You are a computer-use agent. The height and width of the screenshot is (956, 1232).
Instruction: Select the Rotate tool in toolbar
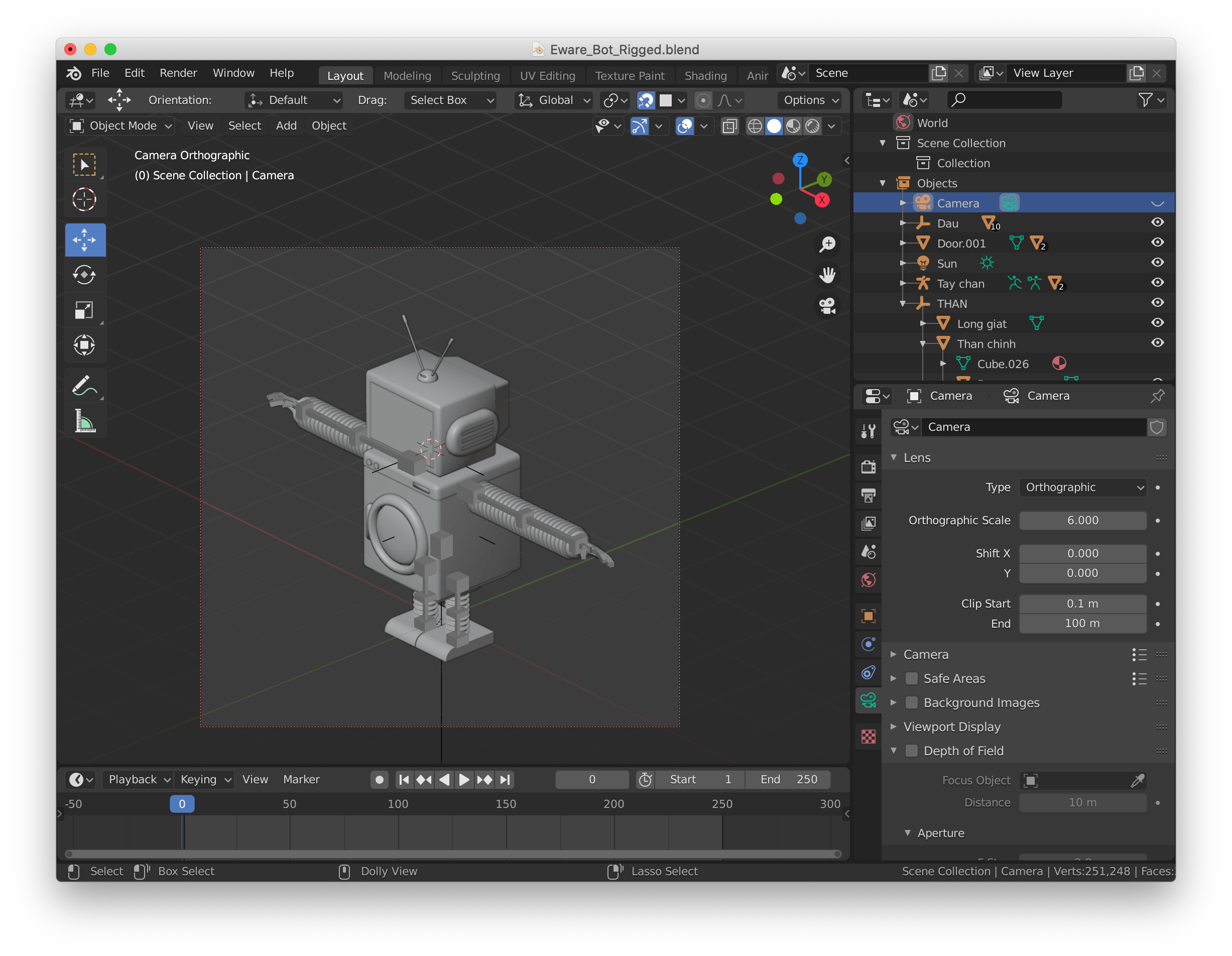coord(85,275)
